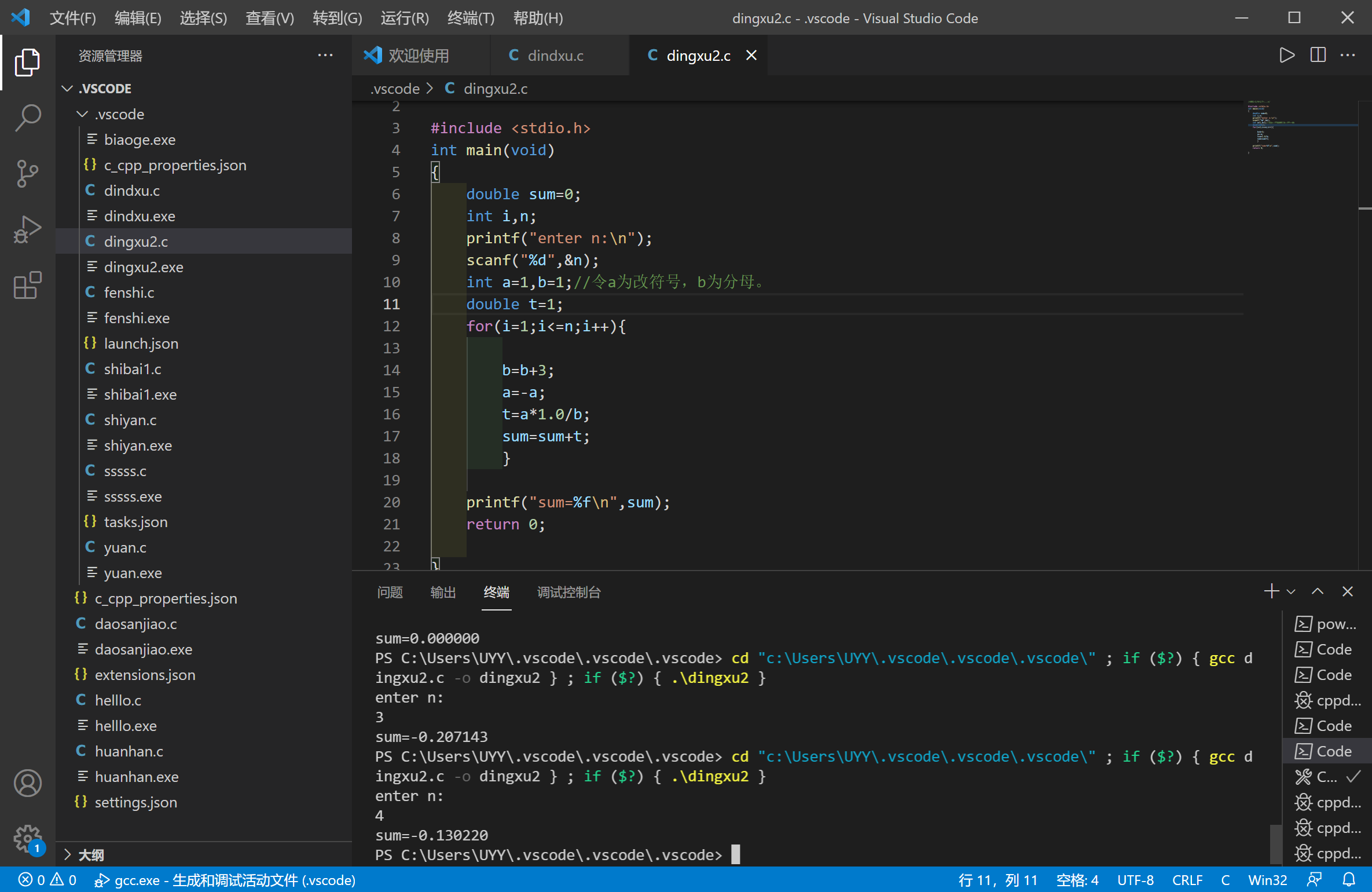Select the last cppd... debug terminal

(1327, 853)
